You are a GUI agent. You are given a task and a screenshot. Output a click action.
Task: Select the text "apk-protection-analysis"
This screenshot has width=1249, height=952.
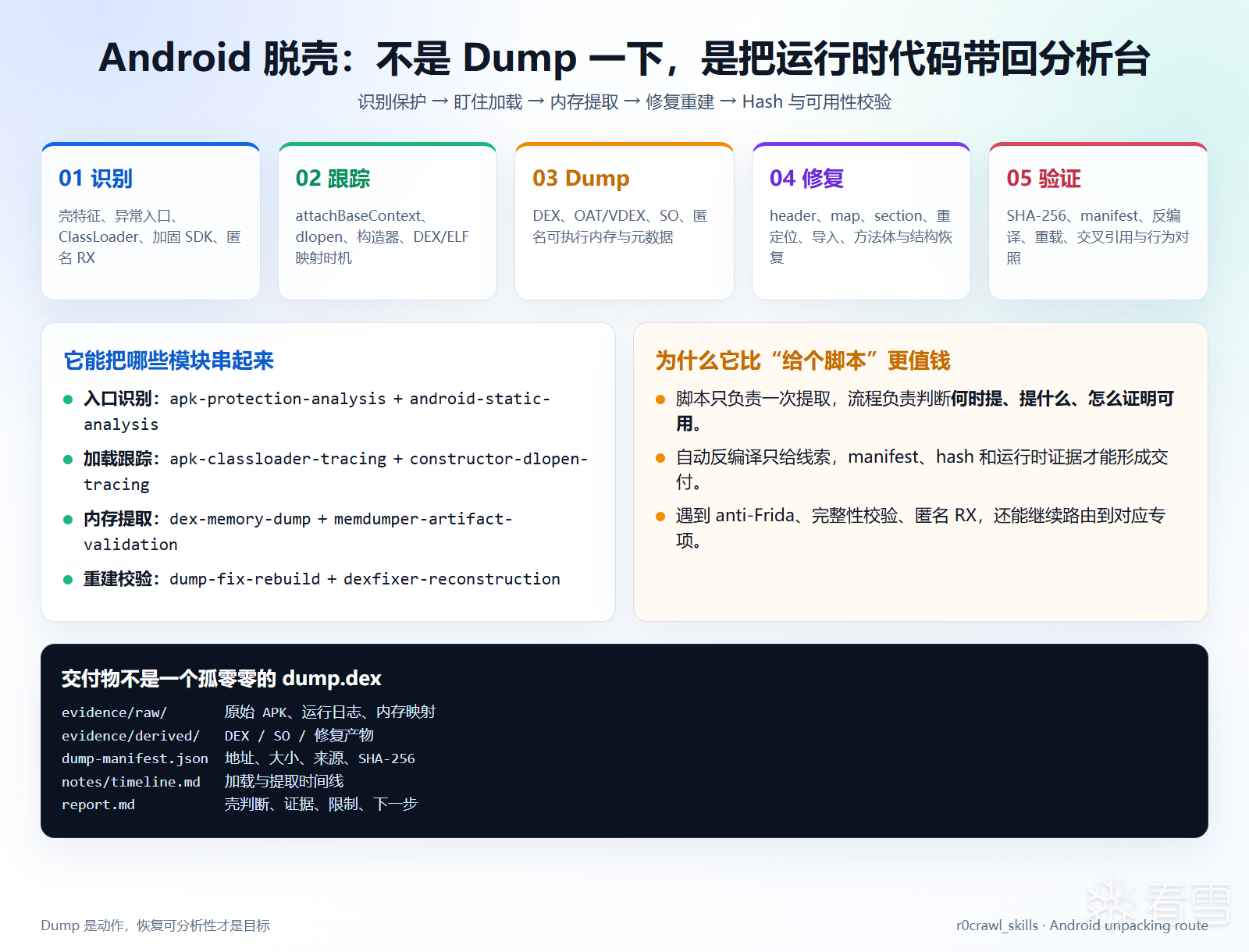click(278, 399)
